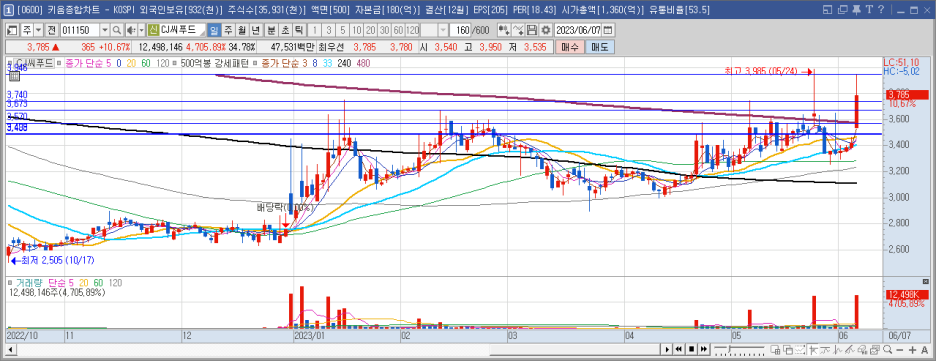Click the 12,498K volume tag on axis
This screenshot has height=361, width=936.
click(x=907, y=296)
